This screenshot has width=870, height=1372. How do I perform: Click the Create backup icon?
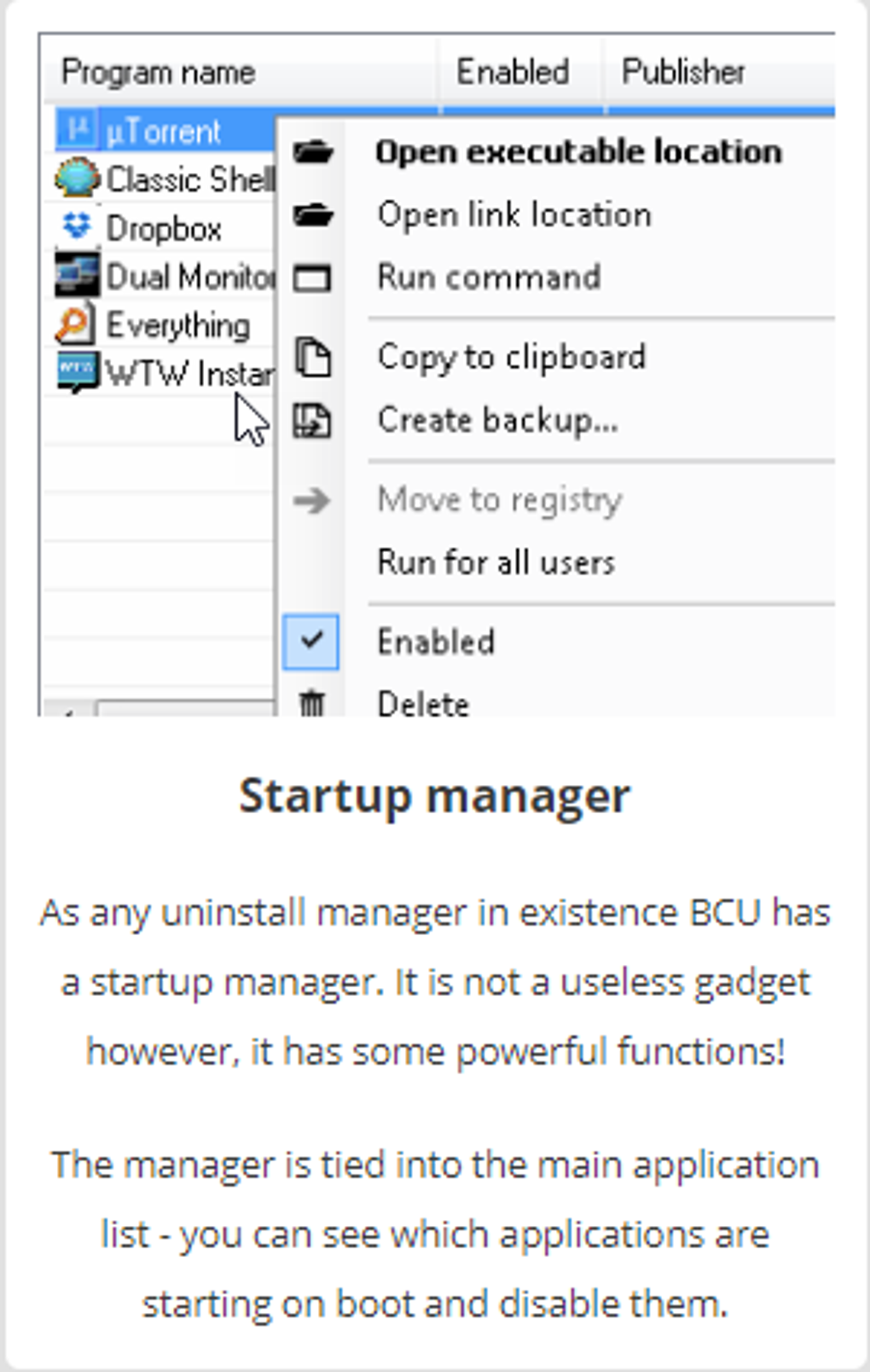pyautogui.click(x=312, y=420)
